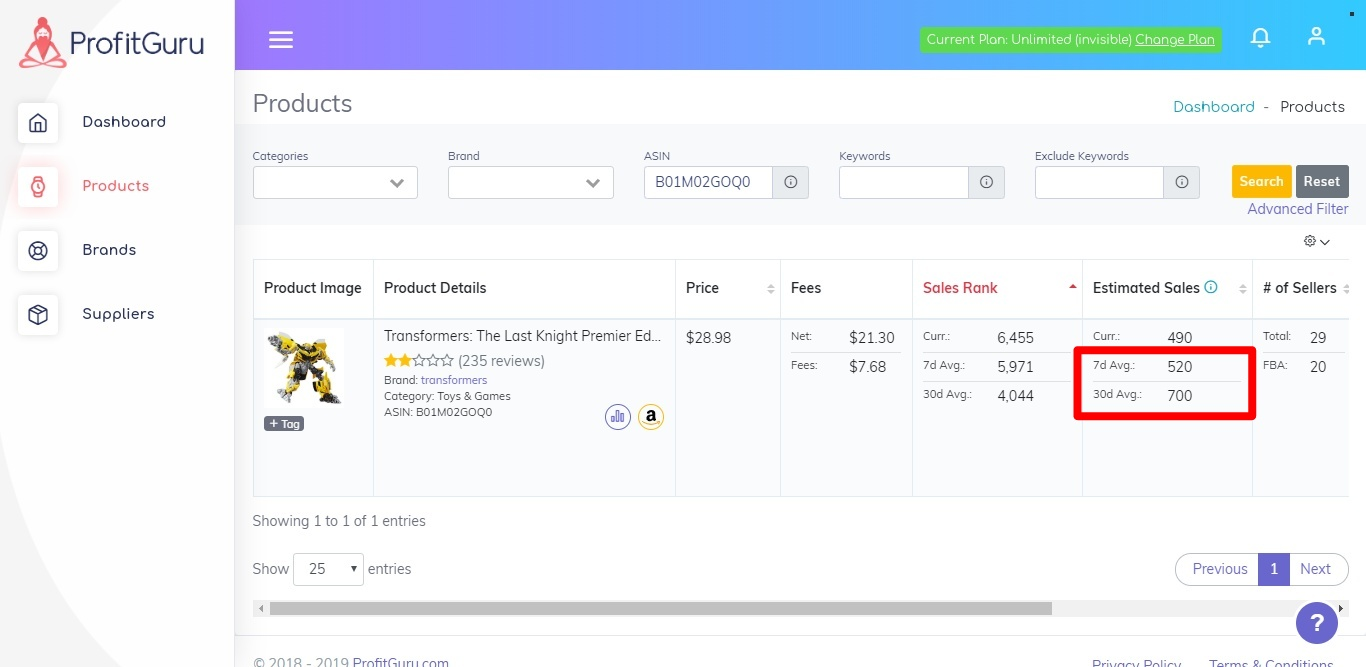Click the ASIN field info icon
This screenshot has width=1366, height=667.
point(791,182)
